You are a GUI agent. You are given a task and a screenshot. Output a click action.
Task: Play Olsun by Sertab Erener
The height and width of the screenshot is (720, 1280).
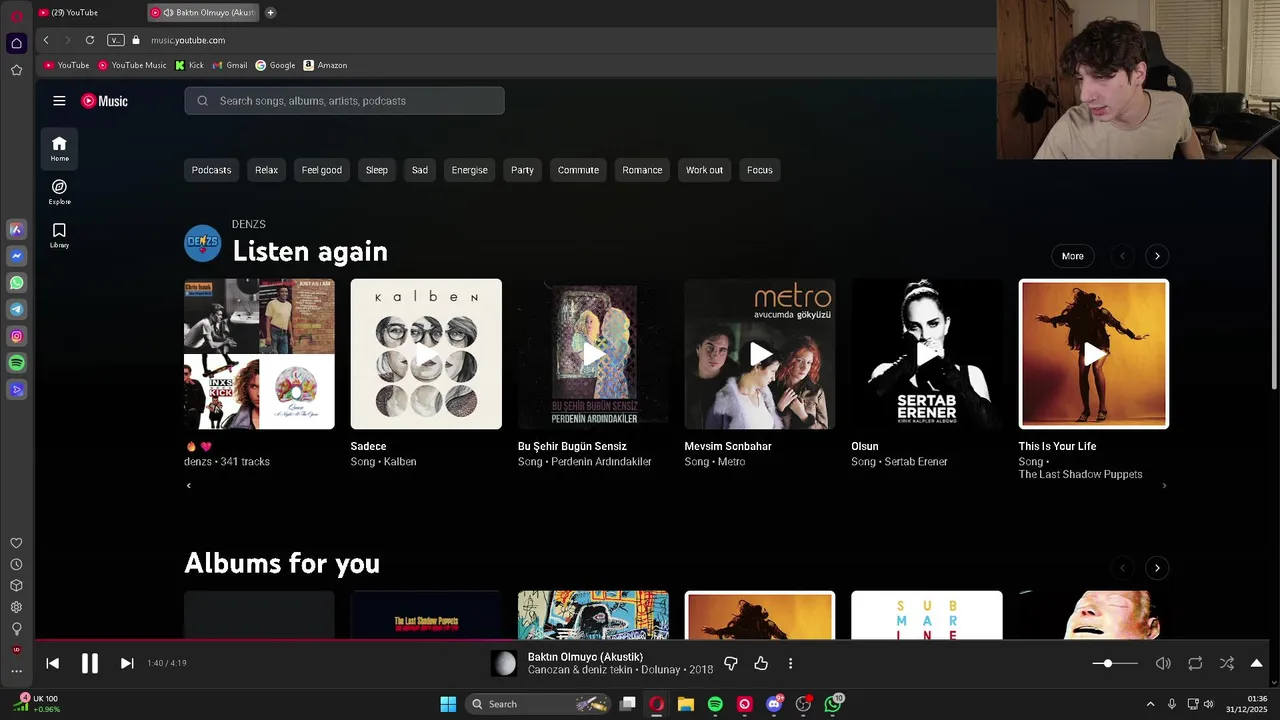click(x=927, y=354)
